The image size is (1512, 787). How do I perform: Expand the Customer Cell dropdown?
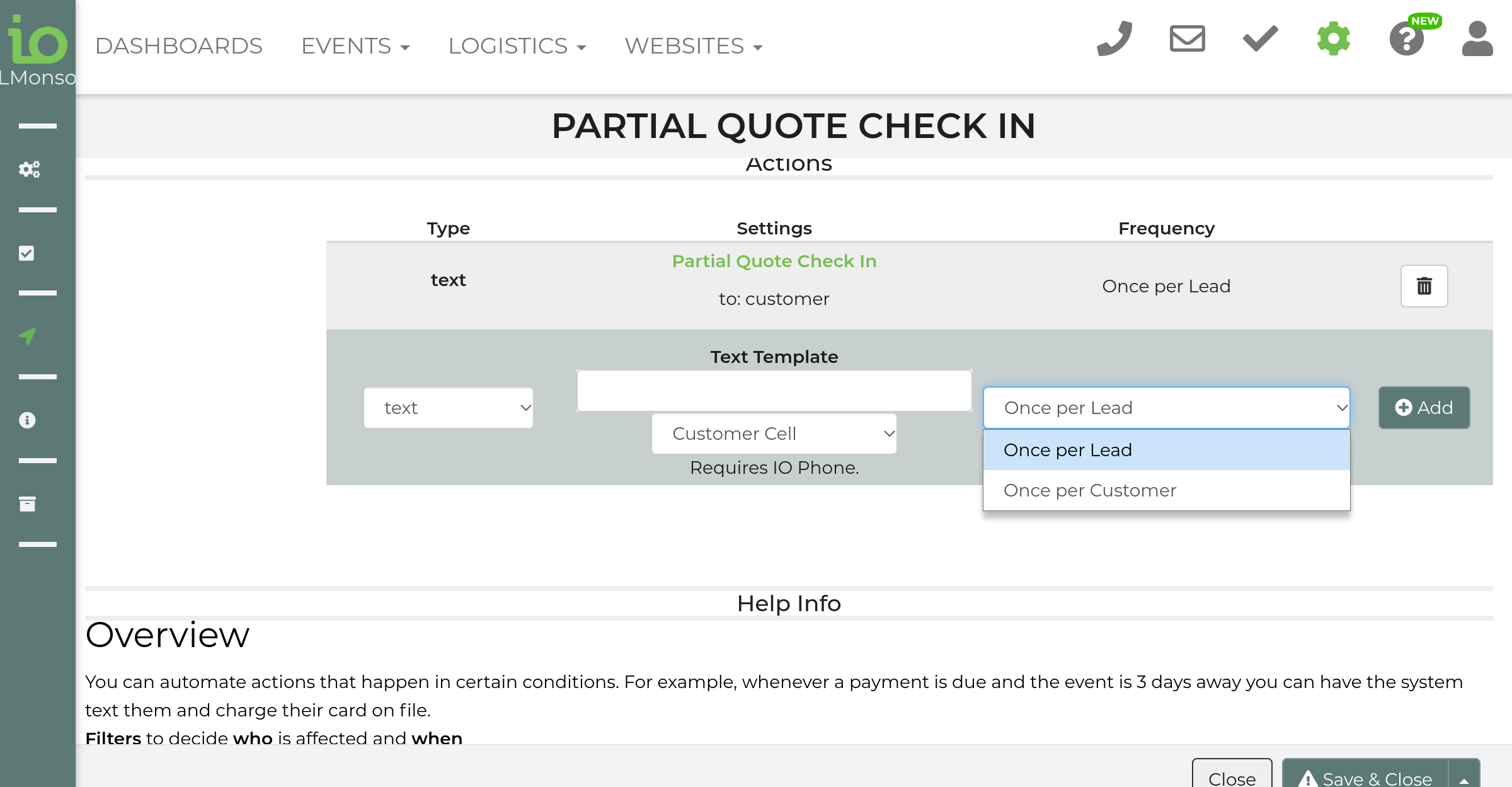[x=774, y=434]
